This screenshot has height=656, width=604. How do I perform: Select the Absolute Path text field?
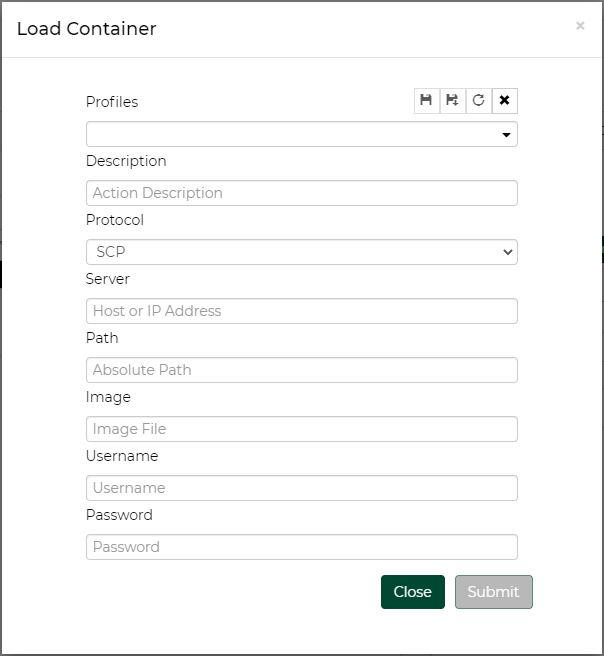pyautogui.click(x=301, y=370)
